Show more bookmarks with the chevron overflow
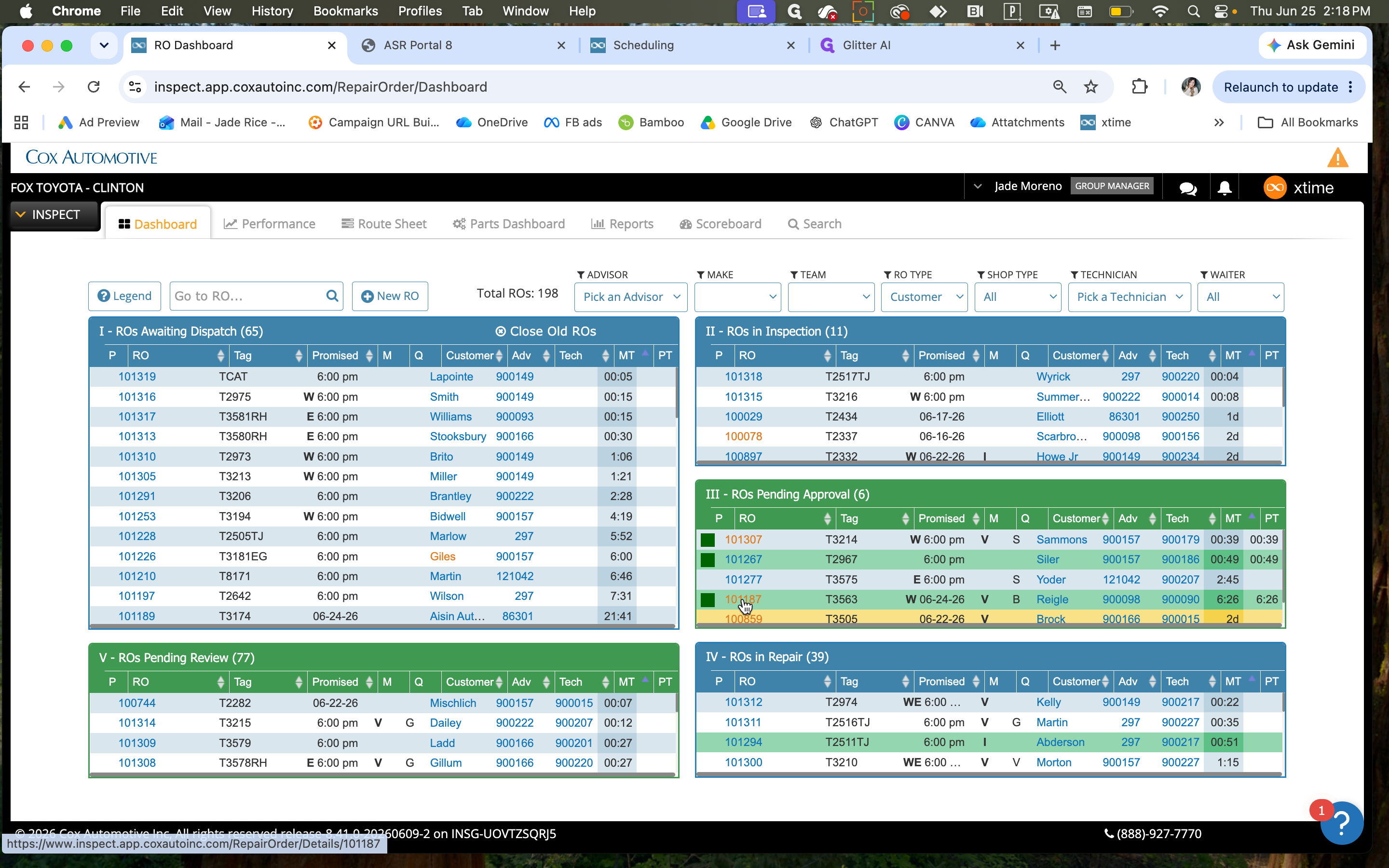This screenshot has height=868, width=1389. [1219, 122]
